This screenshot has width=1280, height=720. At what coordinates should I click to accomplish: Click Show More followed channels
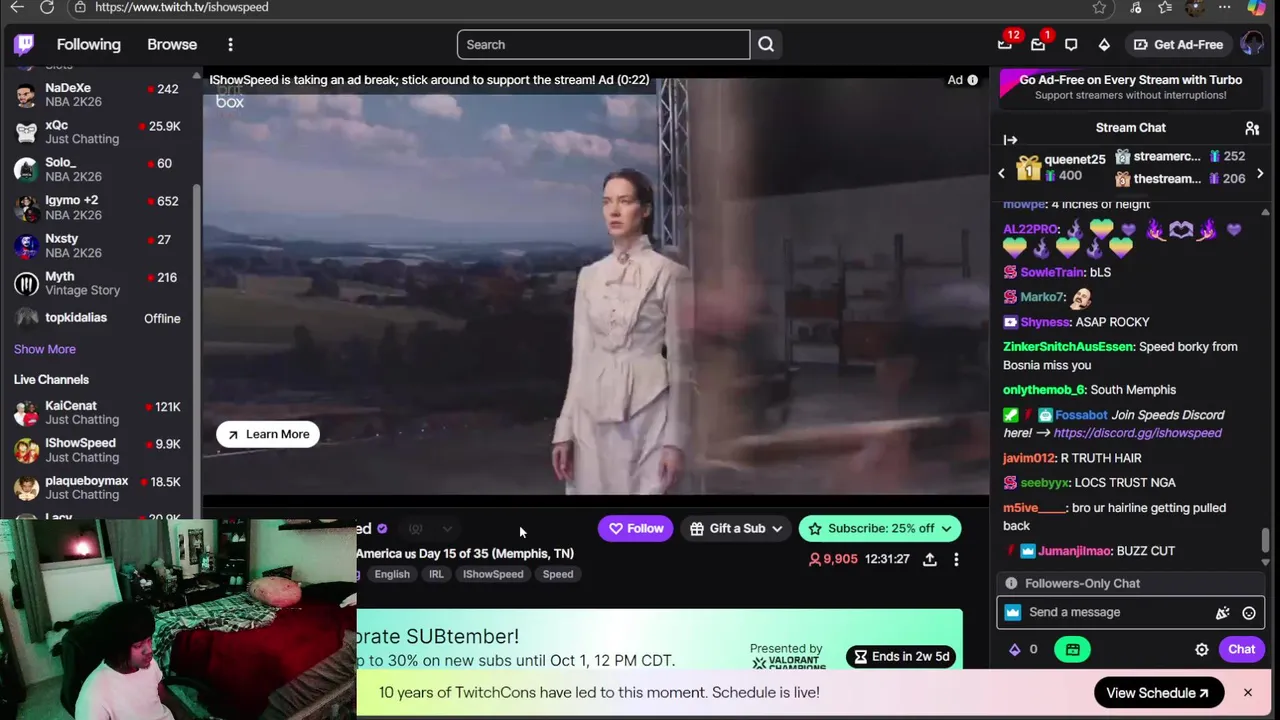pyautogui.click(x=45, y=349)
